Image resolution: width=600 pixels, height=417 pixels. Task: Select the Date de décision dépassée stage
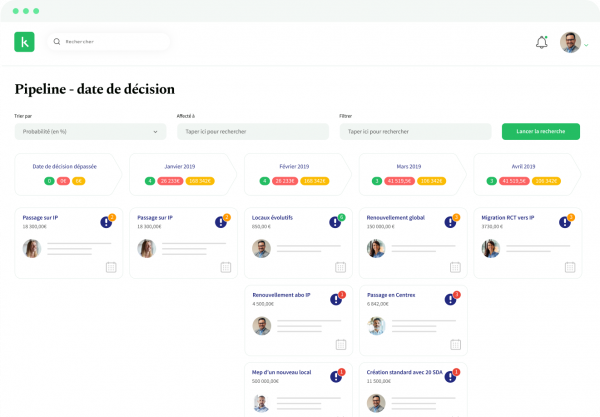pyautogui.click(x=65, y=166)
